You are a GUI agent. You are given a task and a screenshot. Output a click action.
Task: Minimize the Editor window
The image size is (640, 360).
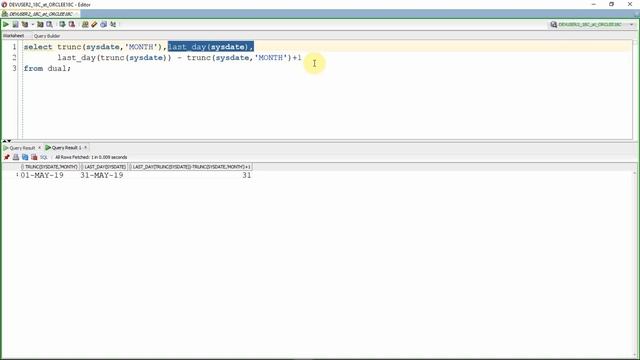point(593,4)
